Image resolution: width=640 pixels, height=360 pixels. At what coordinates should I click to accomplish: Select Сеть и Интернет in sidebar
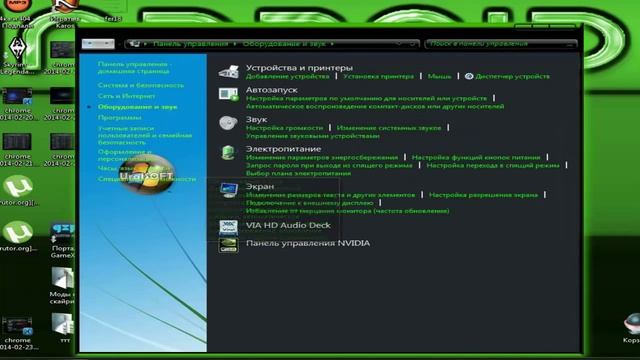pos(126,96)
